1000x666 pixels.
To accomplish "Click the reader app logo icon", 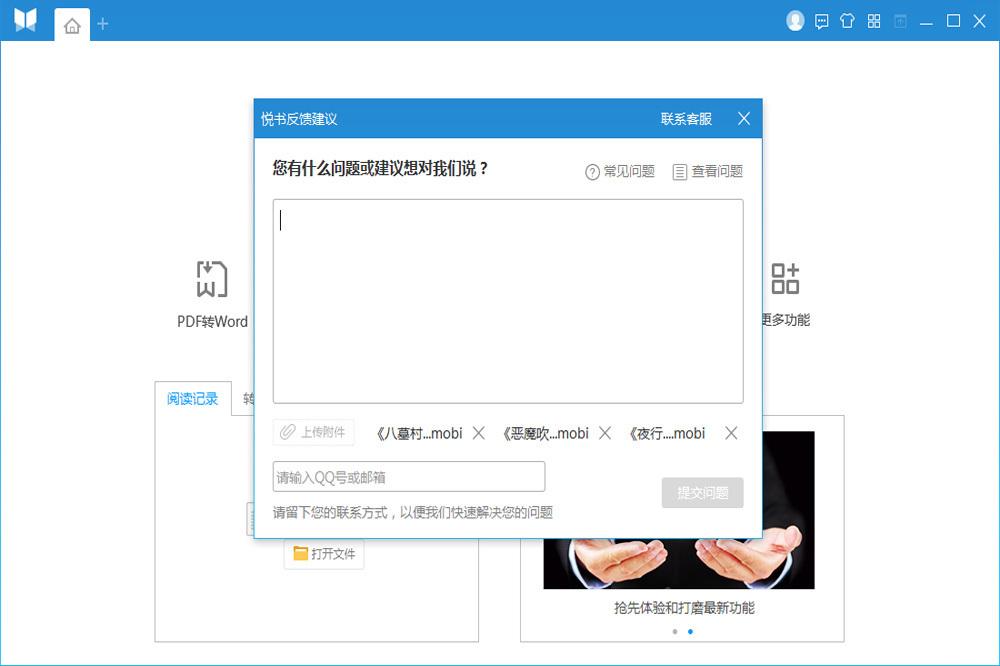I will [26, 20].
